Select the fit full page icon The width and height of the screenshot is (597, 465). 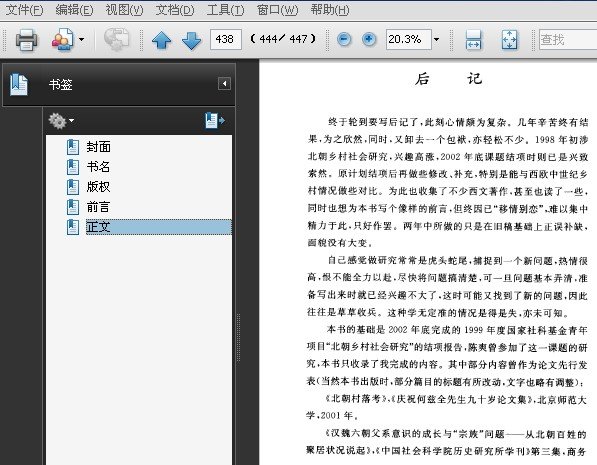509,40
